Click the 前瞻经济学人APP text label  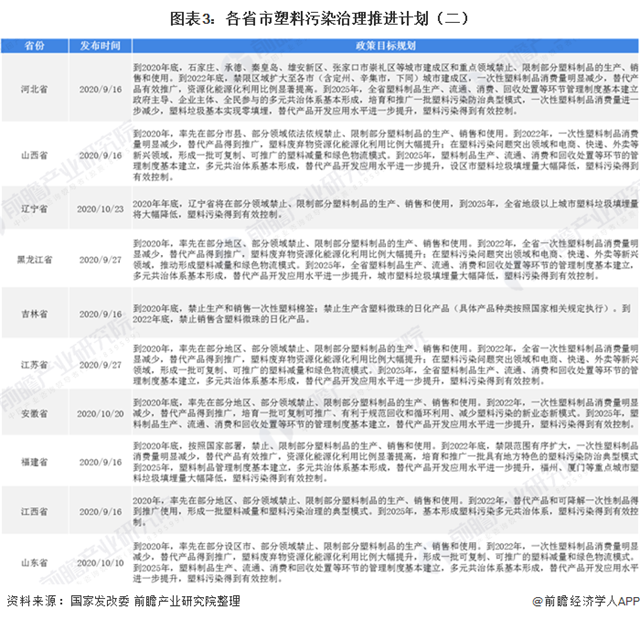click(588, 602)
